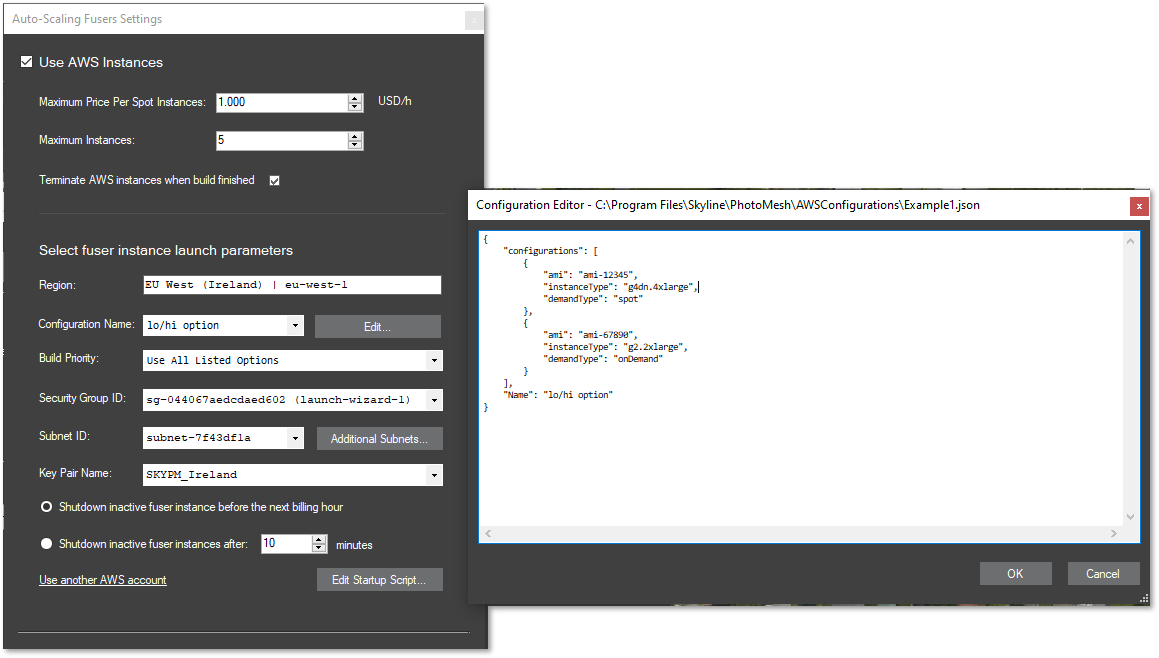Click the "configurations": [ line
The height and width of the screenshot is (658, 1159).
[x=551, y=251]
